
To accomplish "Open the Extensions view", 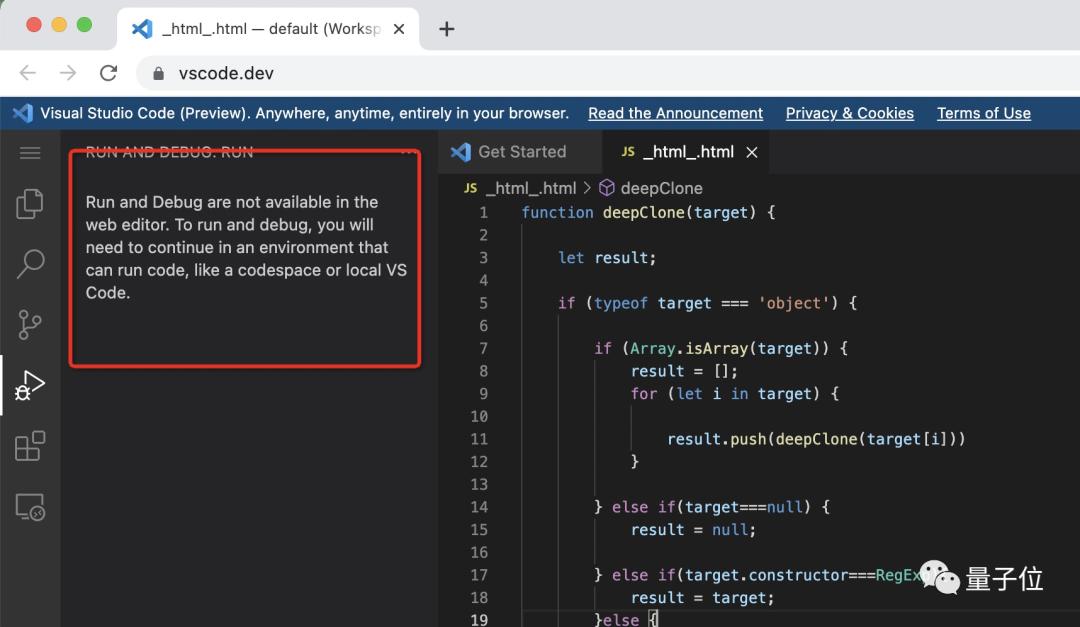I will 30,446.
